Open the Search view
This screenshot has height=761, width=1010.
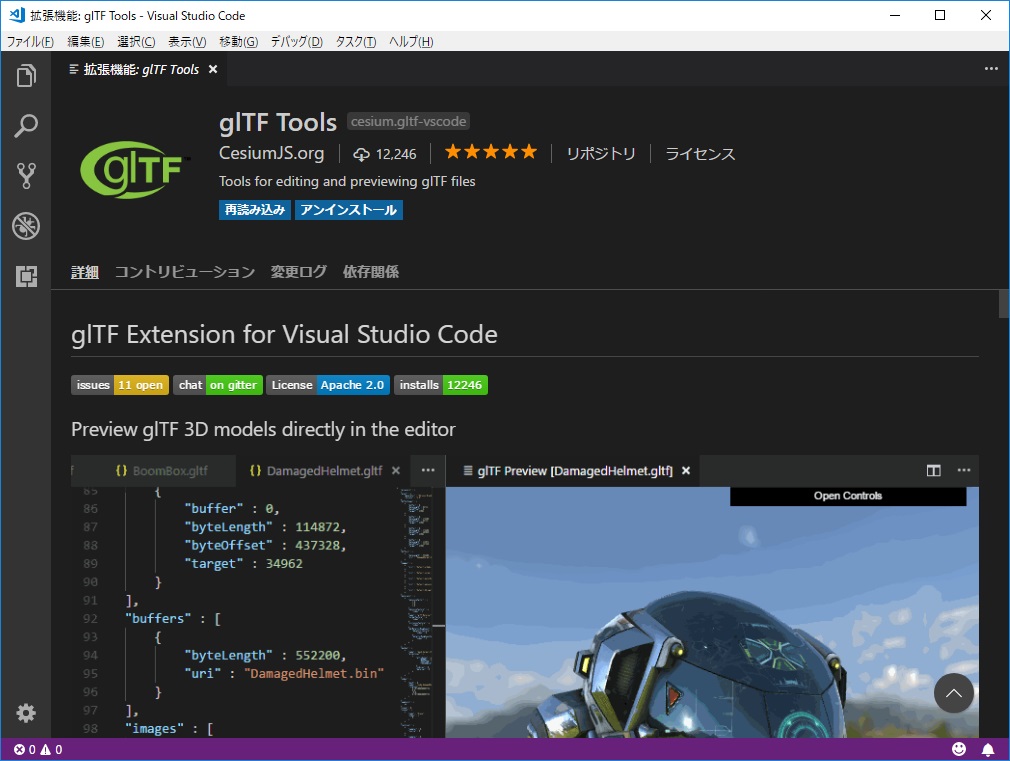(26, 126)
